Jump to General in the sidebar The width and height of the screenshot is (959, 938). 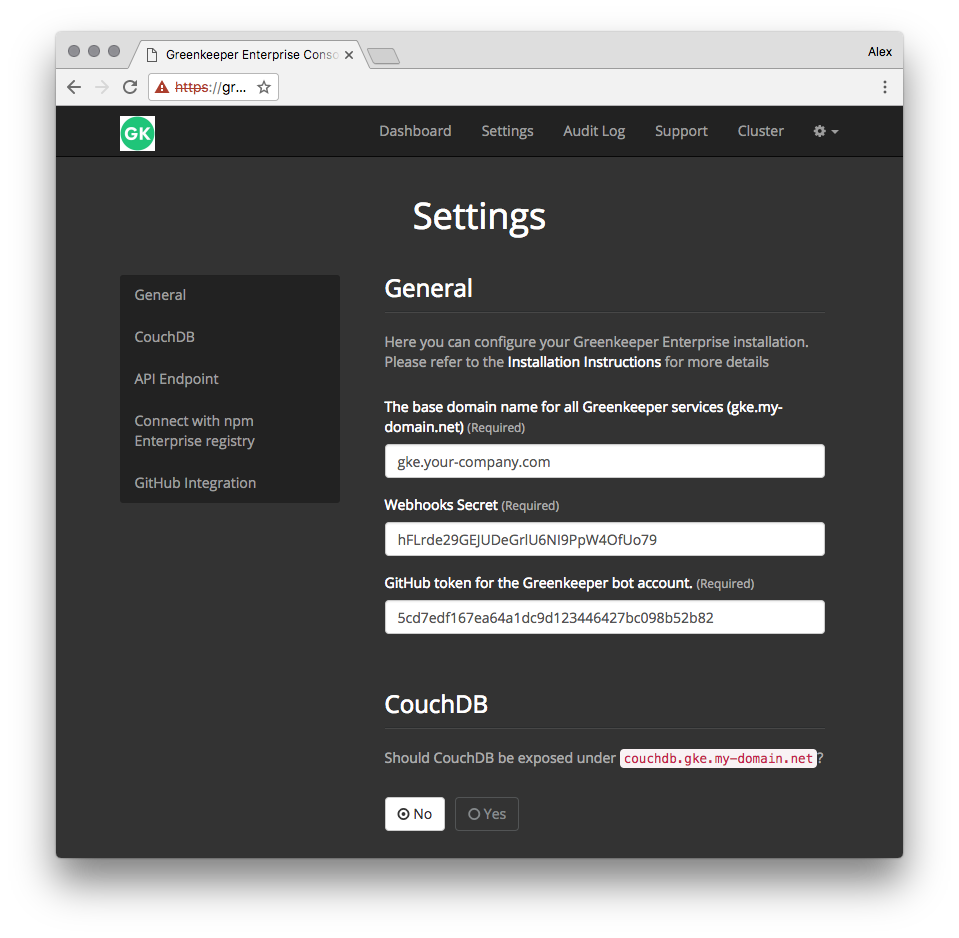point(160,295)
